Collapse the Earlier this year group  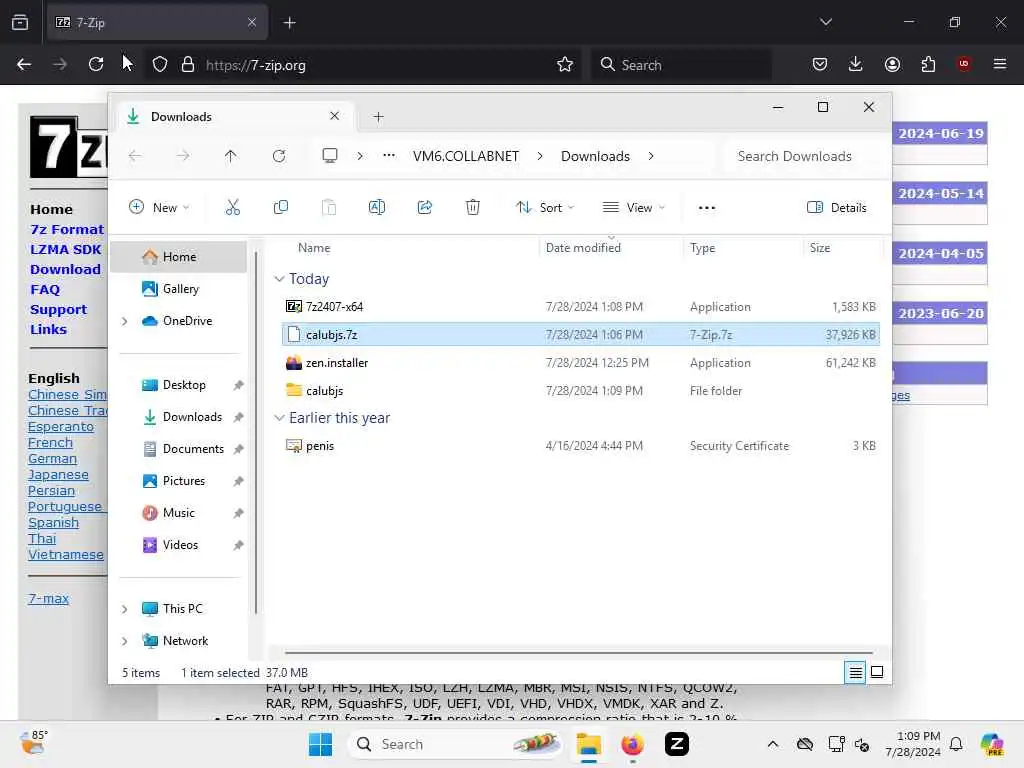pyautogui.click(x=279, y=418)
